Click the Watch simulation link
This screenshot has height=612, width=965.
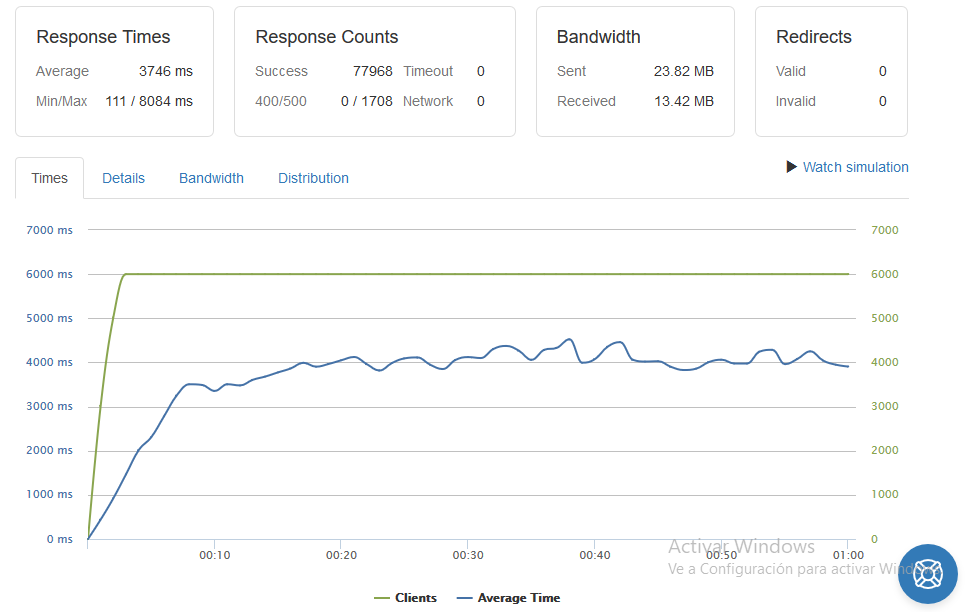(x=855, y=167)
